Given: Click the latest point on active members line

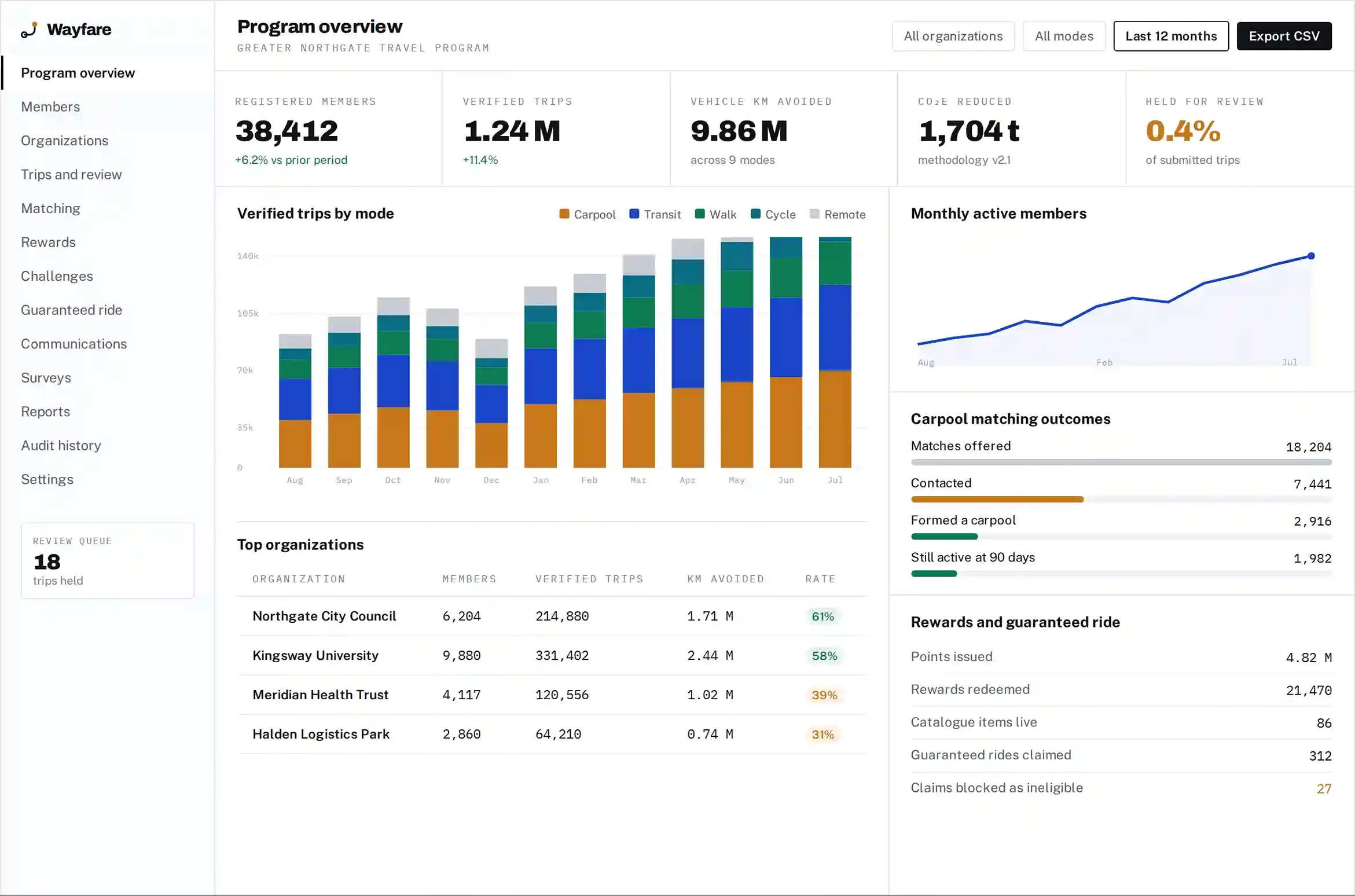Looking at the screenshot, I should tap(1311, 256).
